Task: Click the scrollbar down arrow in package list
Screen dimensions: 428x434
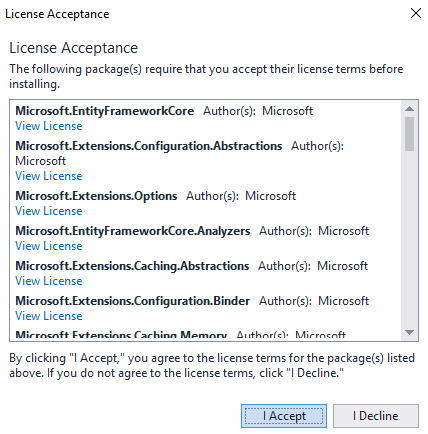Action: point(409,332)
